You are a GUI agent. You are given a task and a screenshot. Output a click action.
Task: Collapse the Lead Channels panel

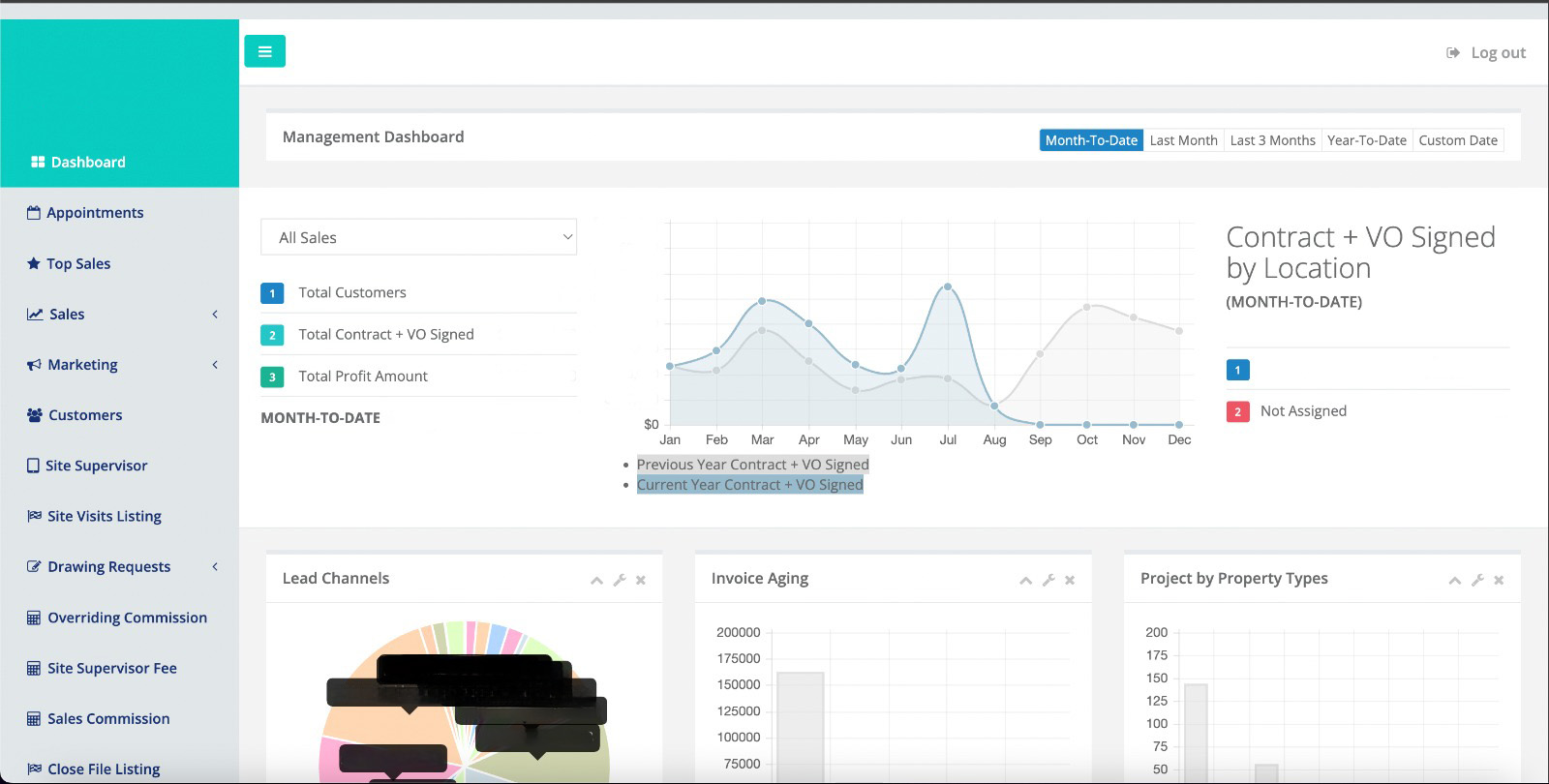coord(596,580)
